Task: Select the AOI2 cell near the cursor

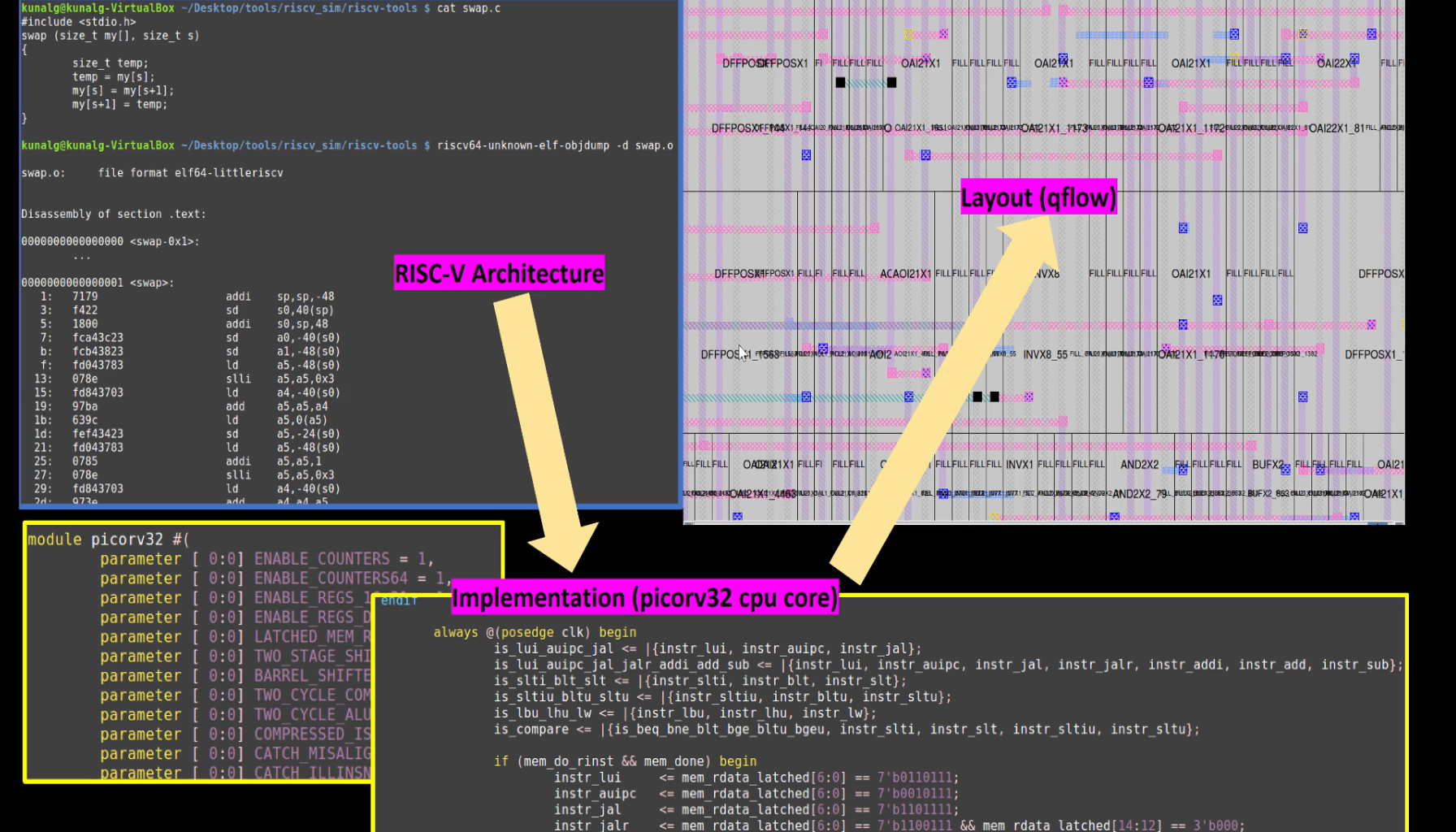Action: [879, 353]
